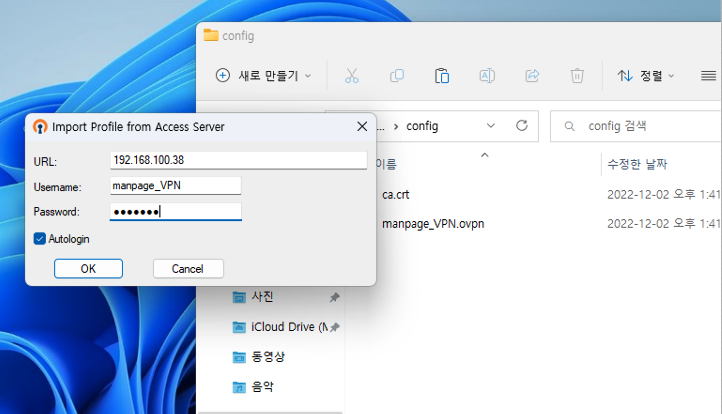Screen dimensions: 722x414
Task: Click the config folder icon in title bar
Action: 211,35
